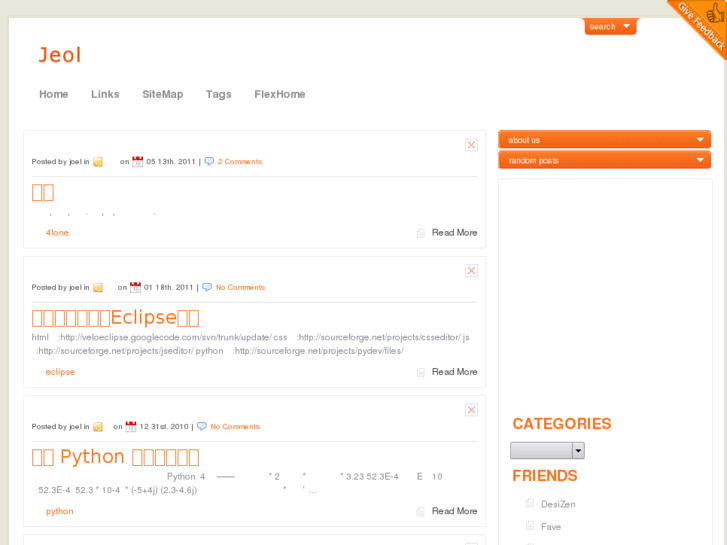
Task: Click the document icon next to Fave
Action: 530,526
